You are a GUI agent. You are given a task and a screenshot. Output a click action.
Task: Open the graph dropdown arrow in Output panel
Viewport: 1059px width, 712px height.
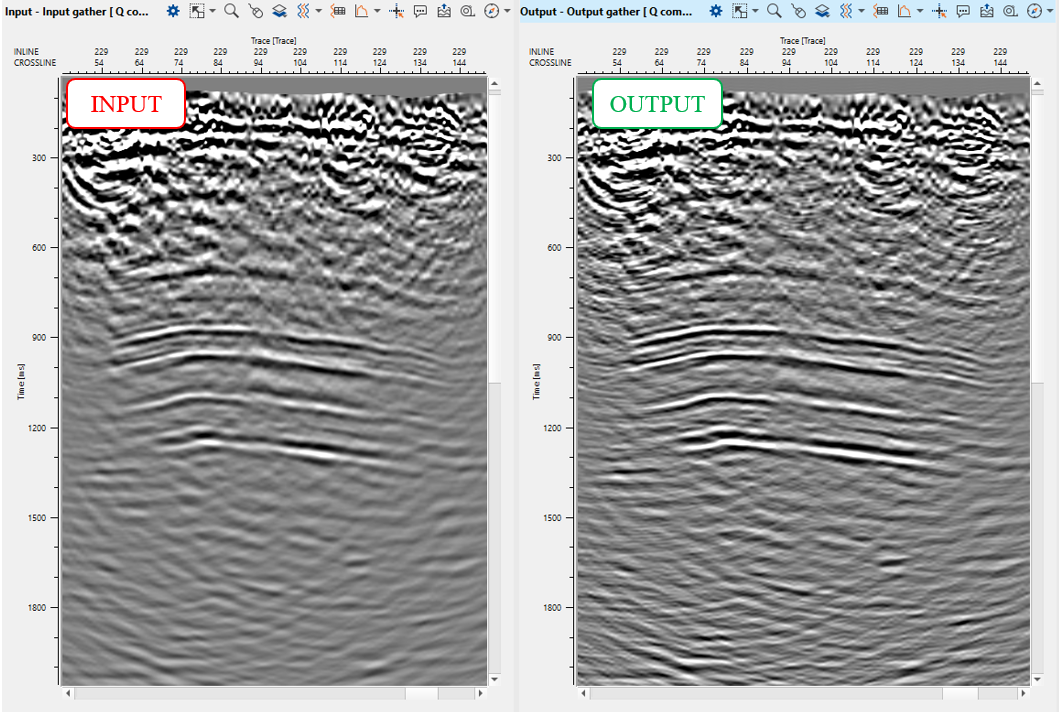coord(919,11)
